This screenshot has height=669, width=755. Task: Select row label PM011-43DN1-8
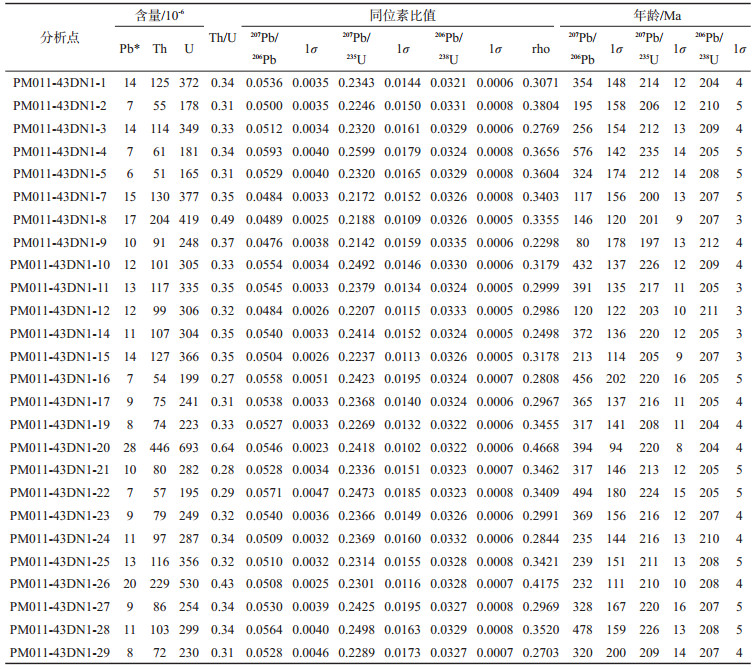pos(59,220)
